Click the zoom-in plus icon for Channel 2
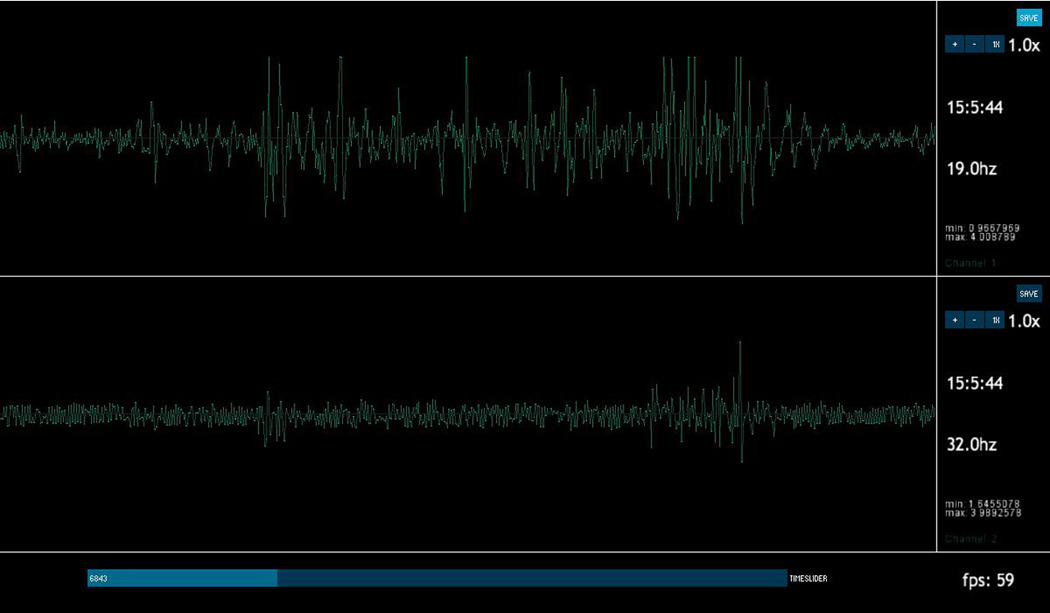 [x=955, y=319]
